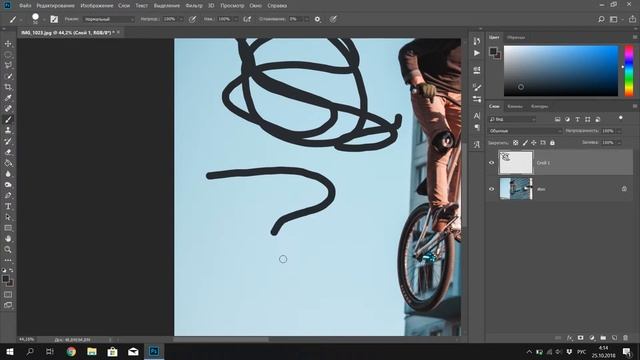Open the Фильтр menu
Screen dimensions: 640x360
point(194,6)
